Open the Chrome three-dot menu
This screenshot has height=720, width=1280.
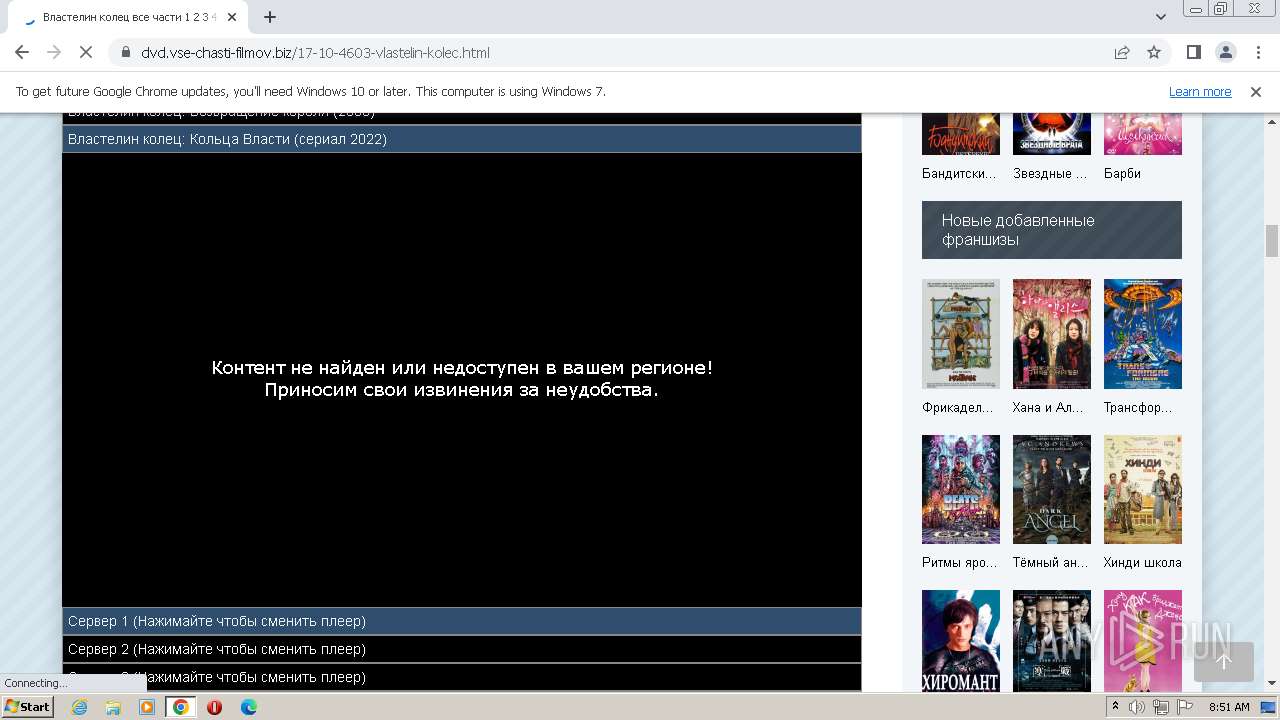pyautogui.click(x=1257, y=52)
